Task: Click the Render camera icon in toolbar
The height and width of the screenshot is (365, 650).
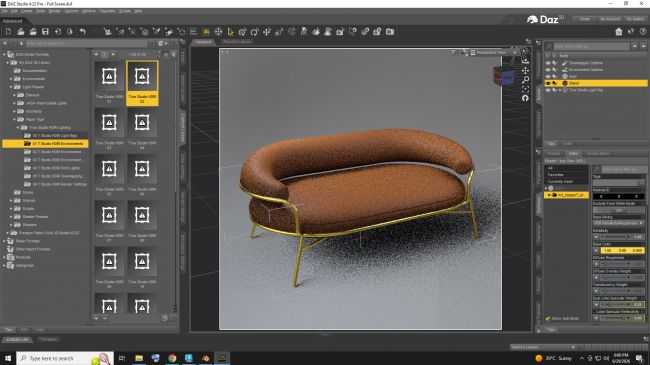Action: (390, 32)
